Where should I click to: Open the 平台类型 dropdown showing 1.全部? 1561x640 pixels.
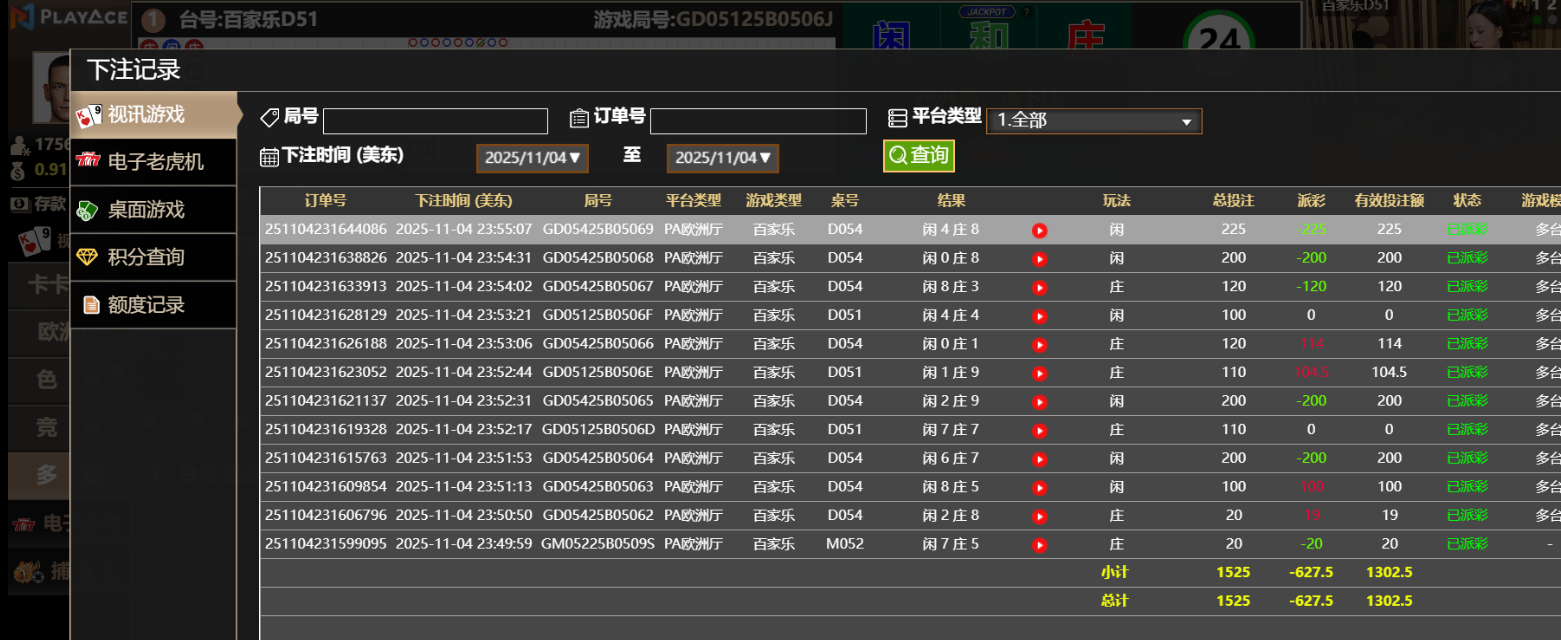coord(1093,121)
